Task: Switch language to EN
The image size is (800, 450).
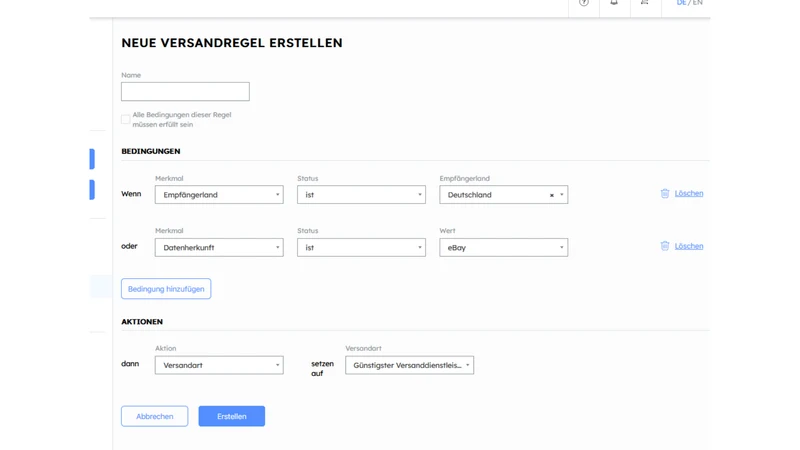Action: (x=697, y=3)
